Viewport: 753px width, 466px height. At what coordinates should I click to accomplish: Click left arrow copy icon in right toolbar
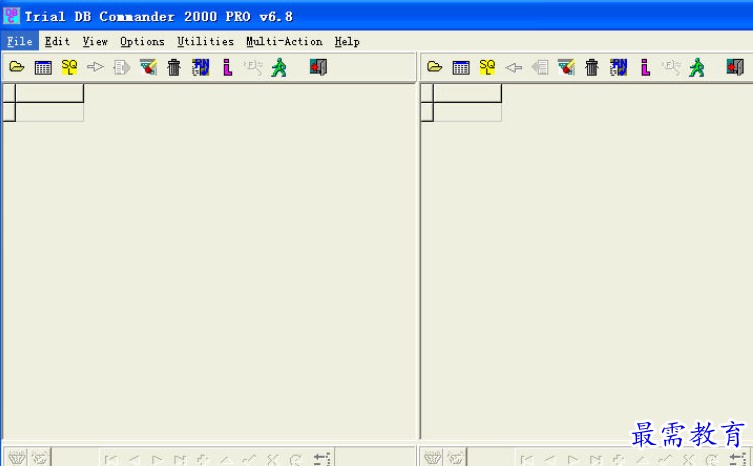point(513,67)
